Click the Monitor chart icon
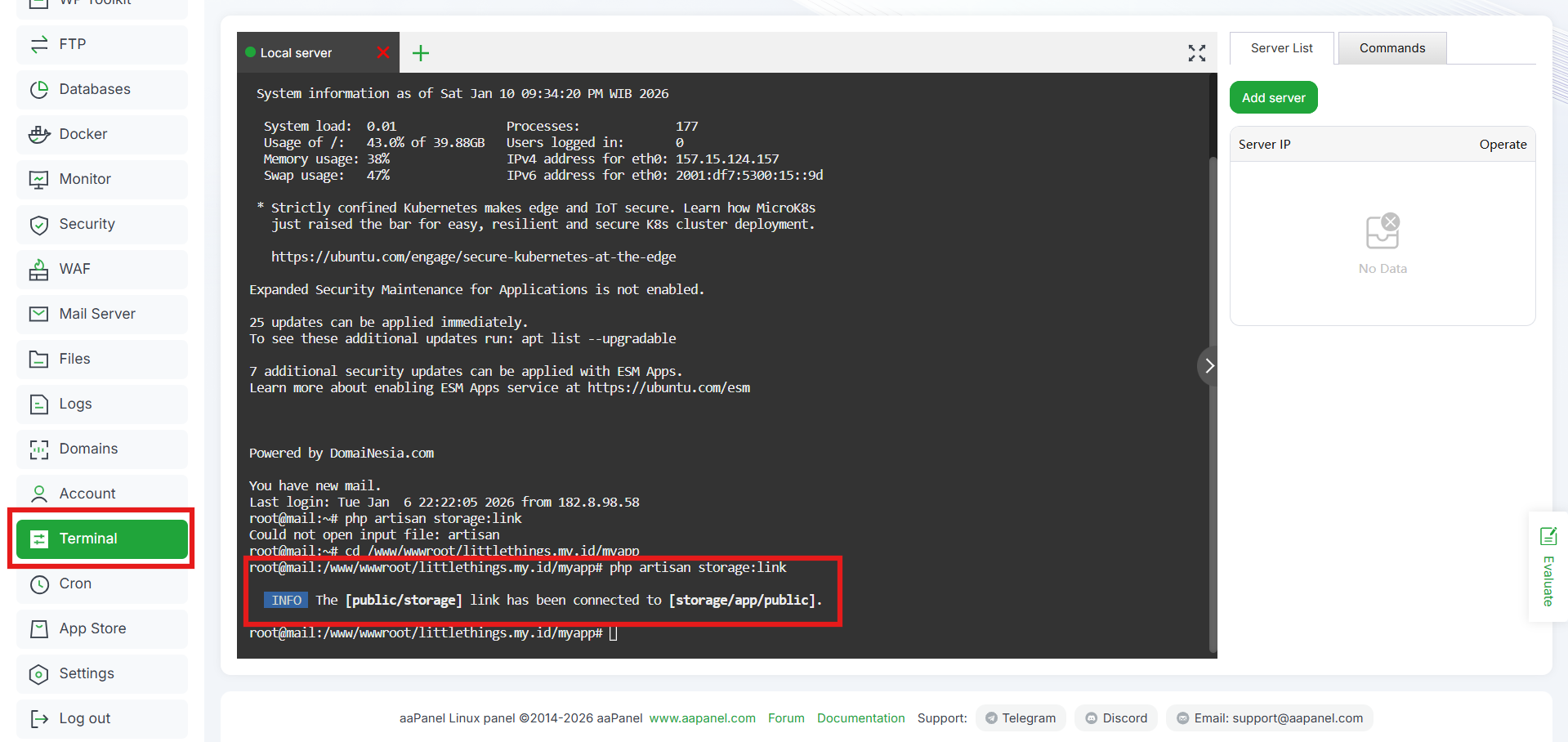This screenshot has width=1568, height=742. [38, 179]
